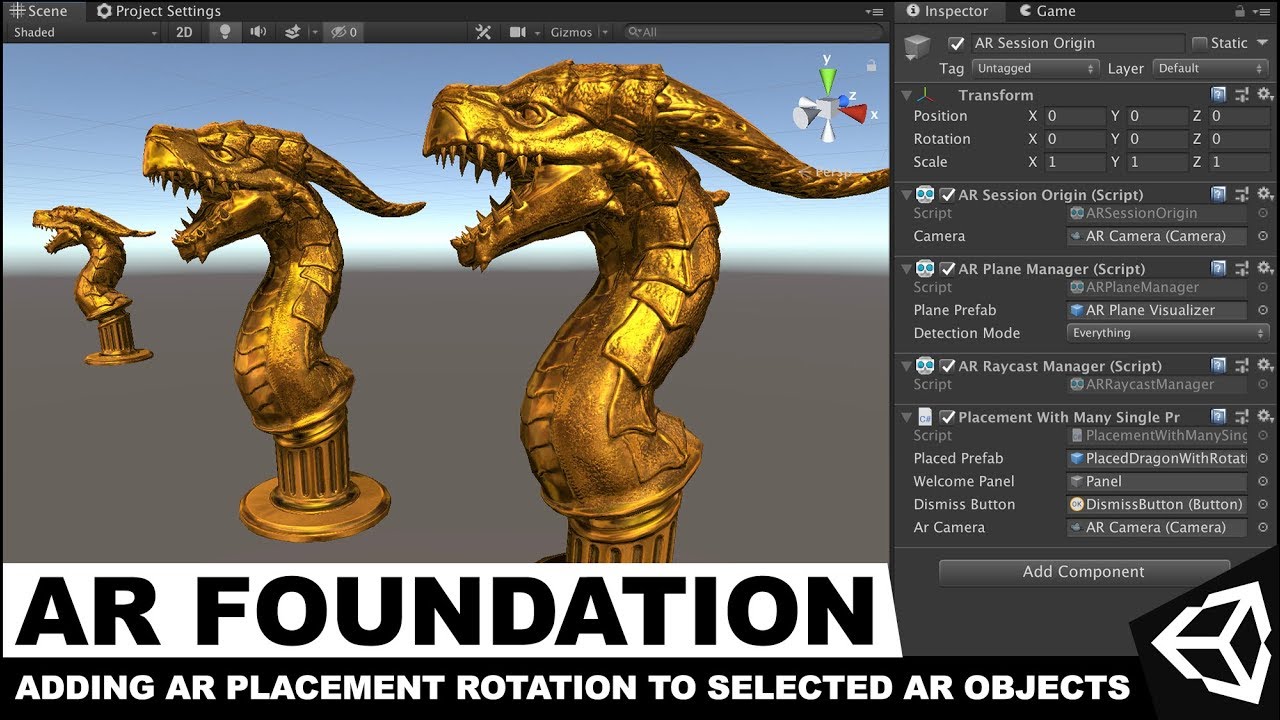Open the Inspector panel options menu icon

(1264, 11)
